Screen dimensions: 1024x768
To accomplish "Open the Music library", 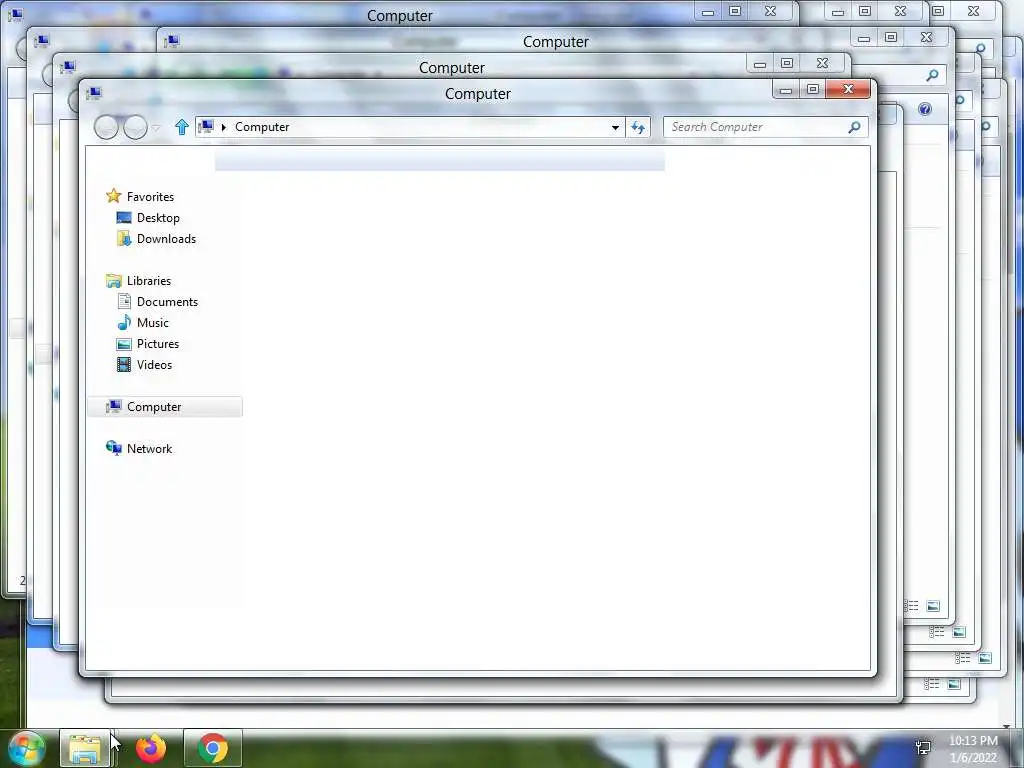I will click(x=153, y=323).
